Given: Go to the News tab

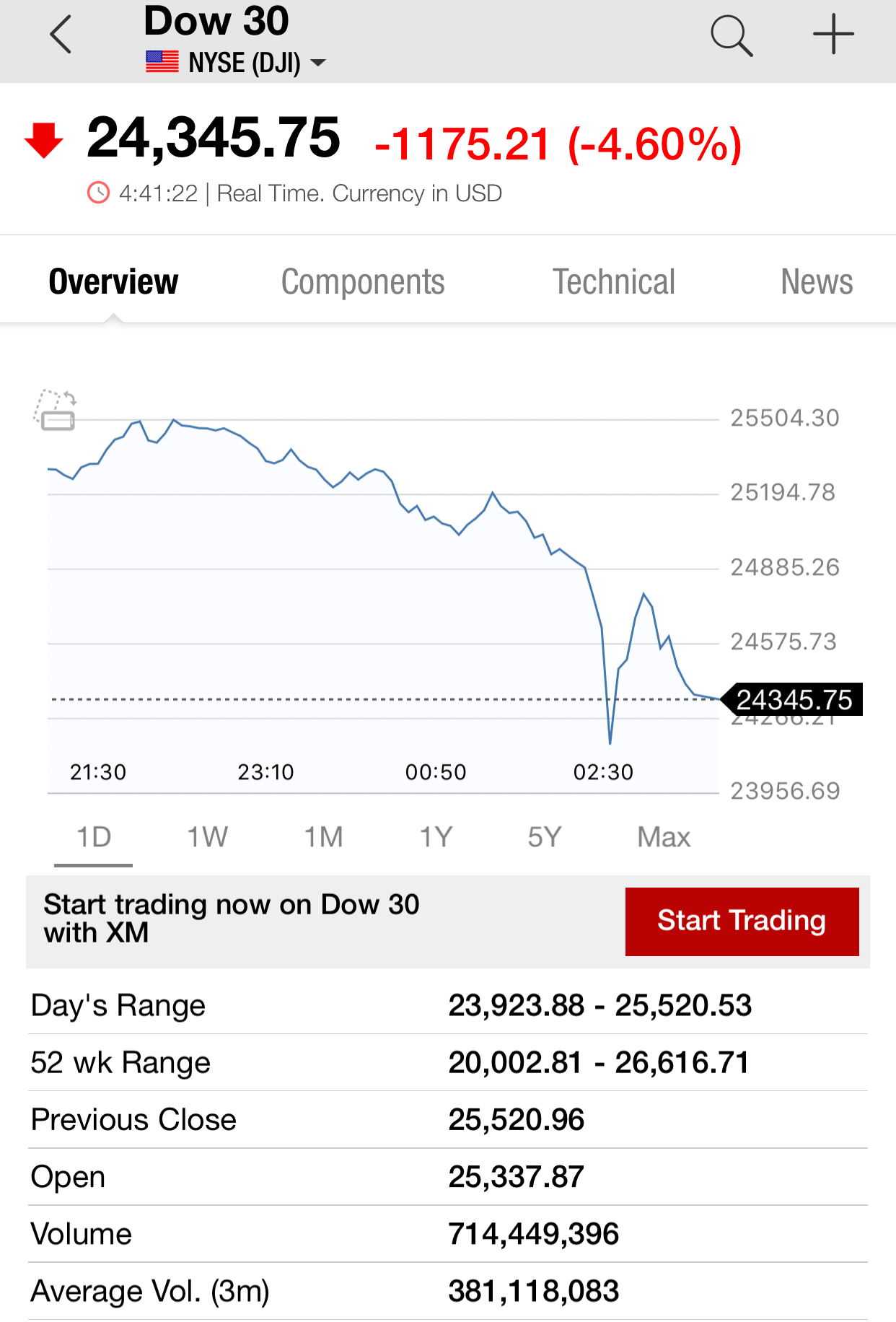Looking at the screenshot, I should [x=816, y=281].
